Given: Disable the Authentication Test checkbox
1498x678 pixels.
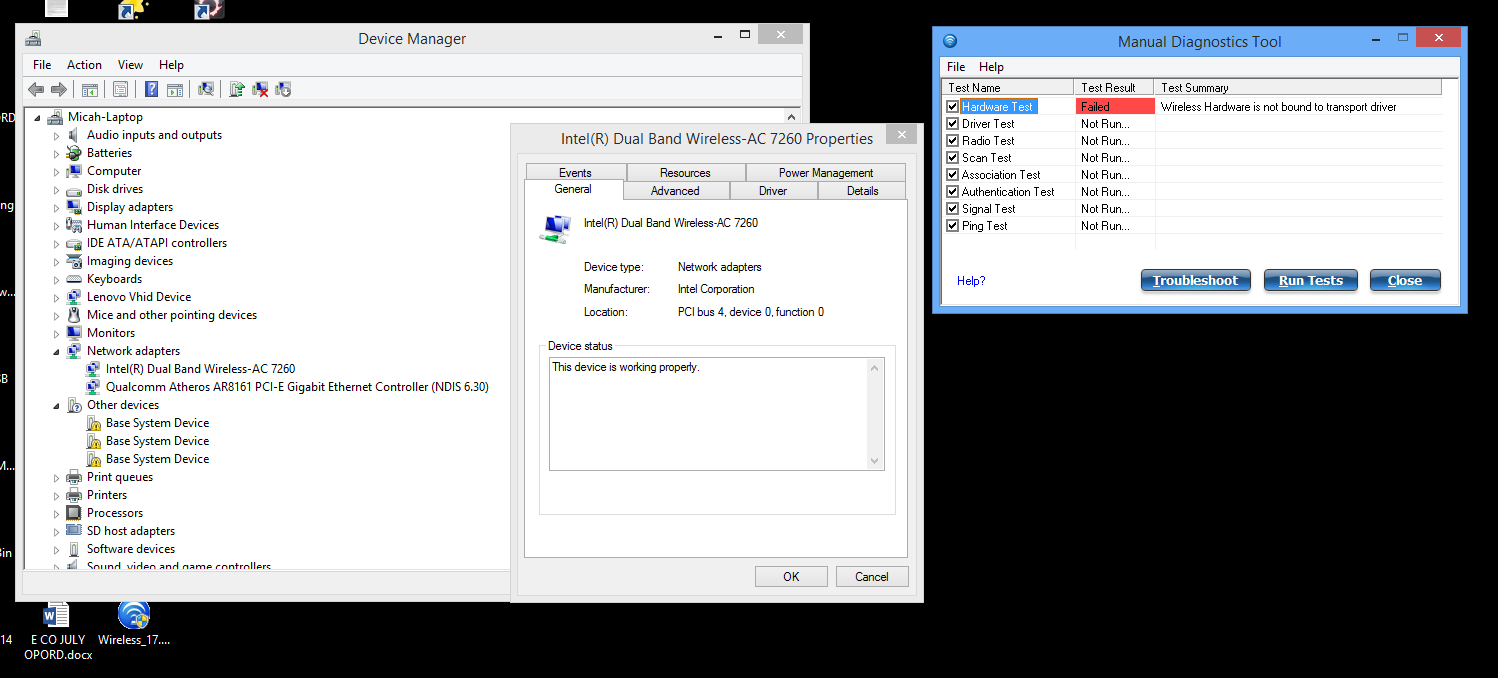Looking at the screenshot, I should 952,192.
